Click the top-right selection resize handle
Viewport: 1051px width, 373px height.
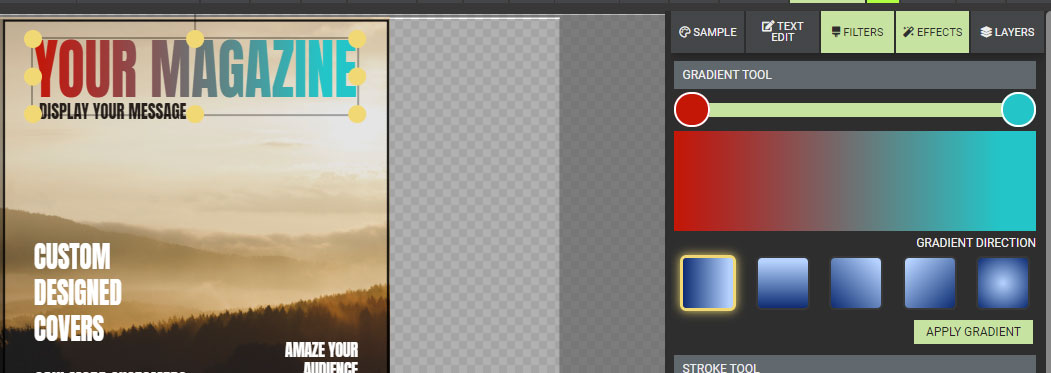pos(357,39)
